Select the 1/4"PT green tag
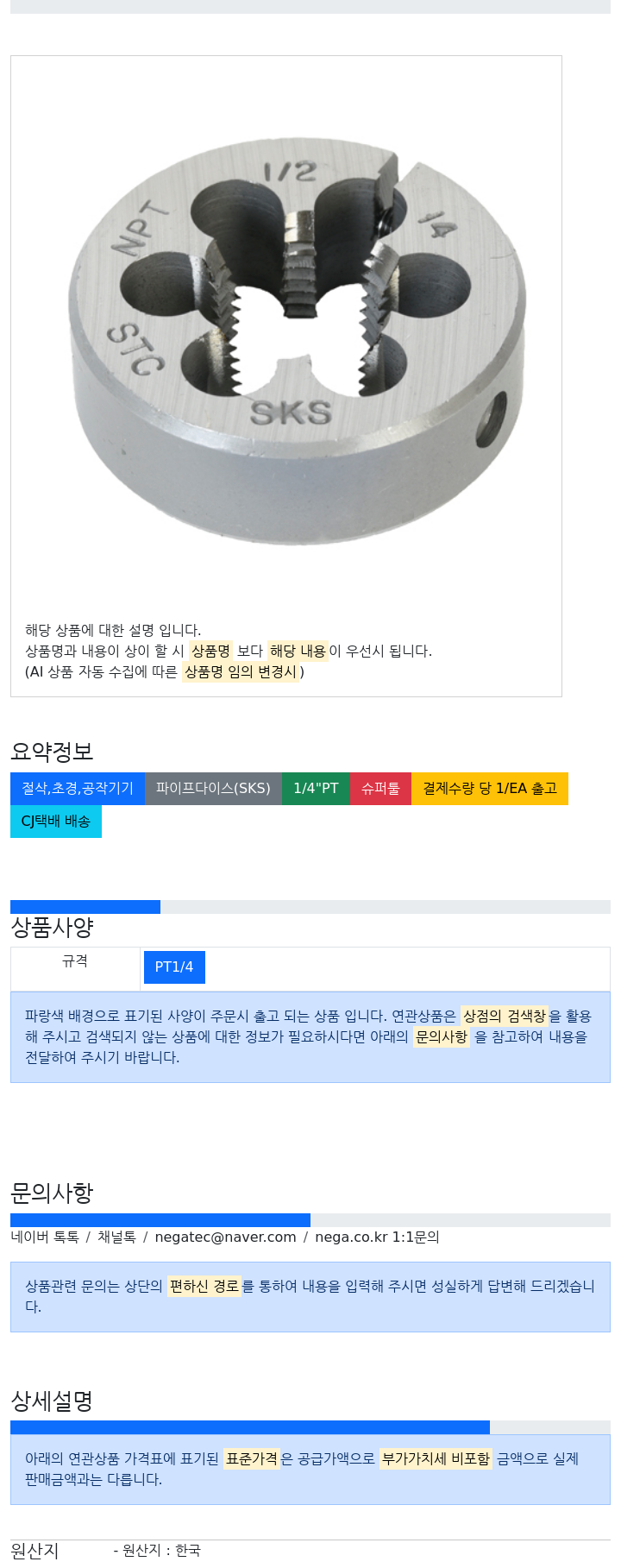 316,789
